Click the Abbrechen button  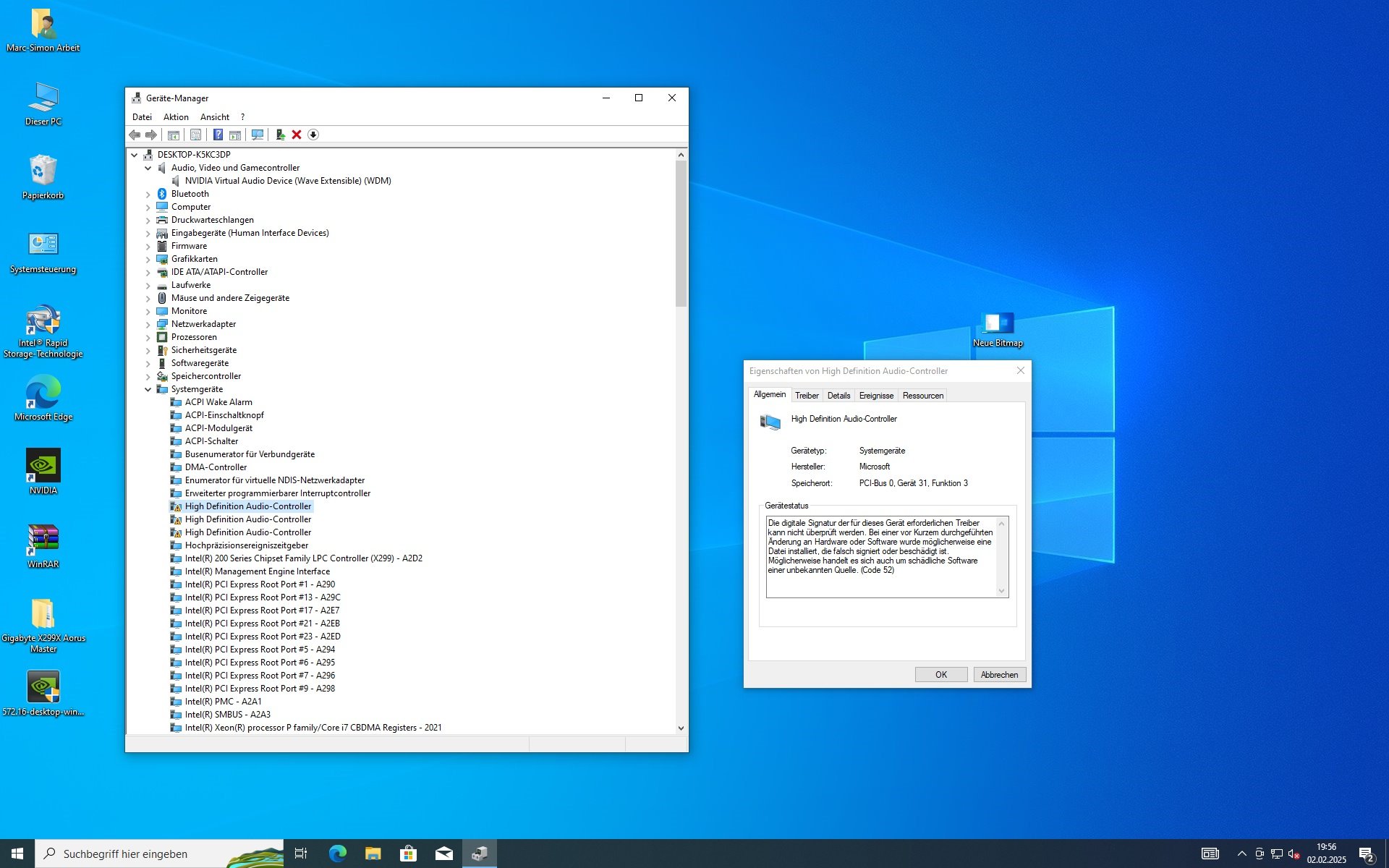pyautogui.click(x=999, y=675)
